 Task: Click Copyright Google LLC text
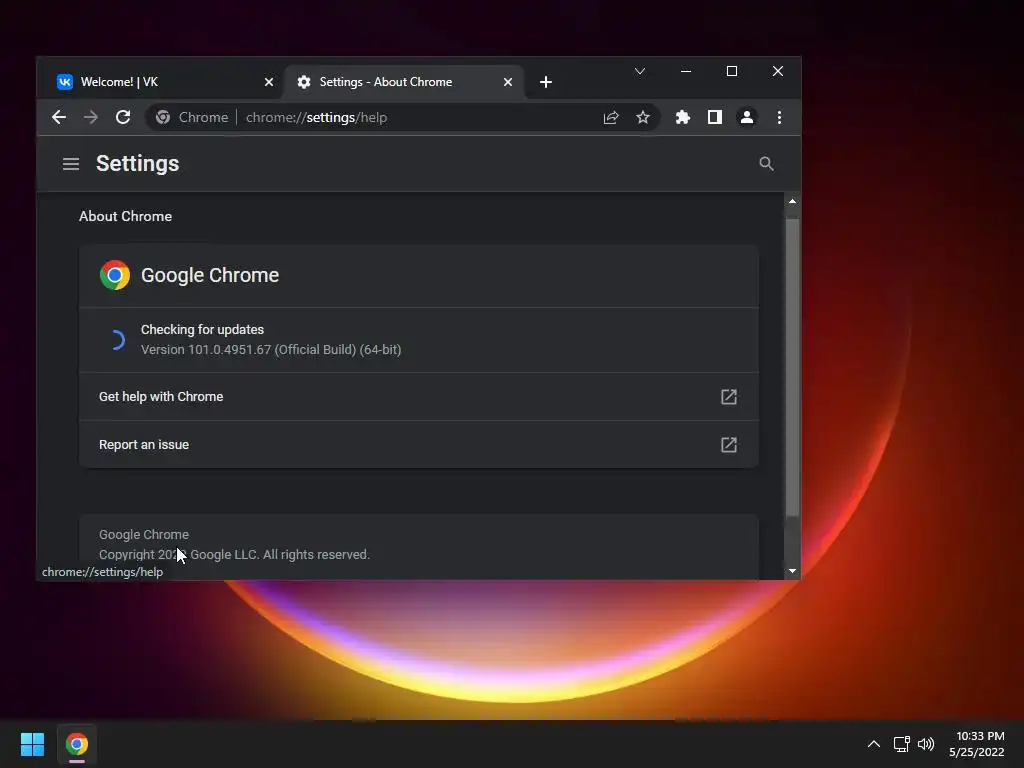[234, 554]
